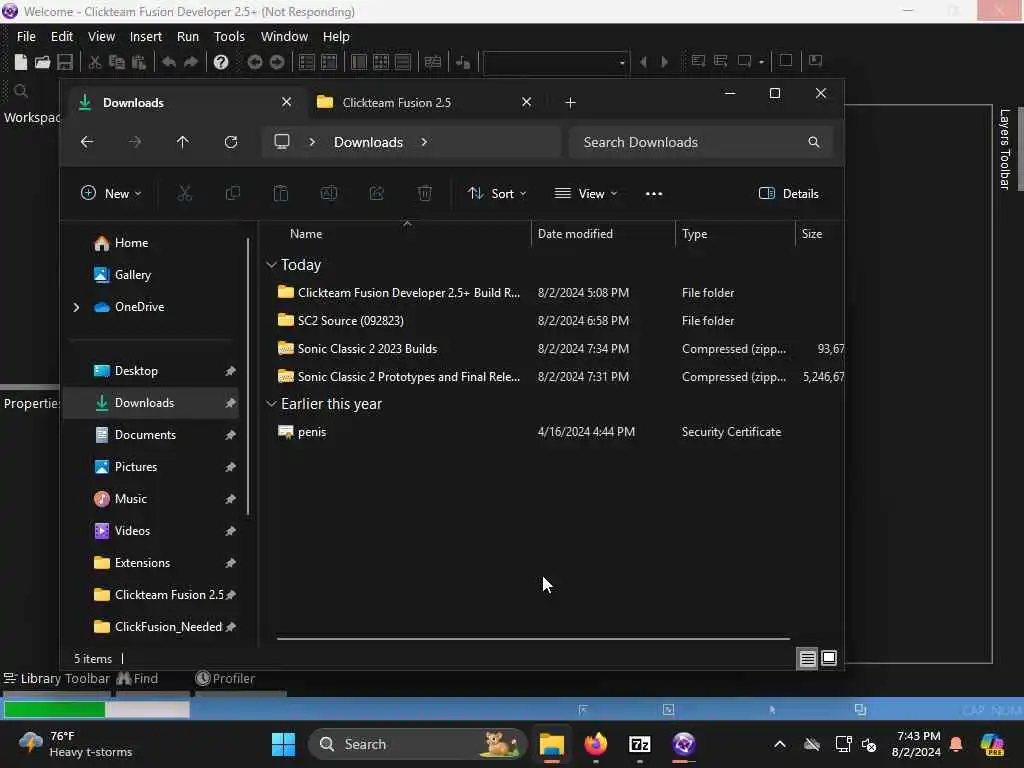Screen dimensions: 1024x768
Task: Open 7-Zip from the taskbar
Action: (639, 744)
